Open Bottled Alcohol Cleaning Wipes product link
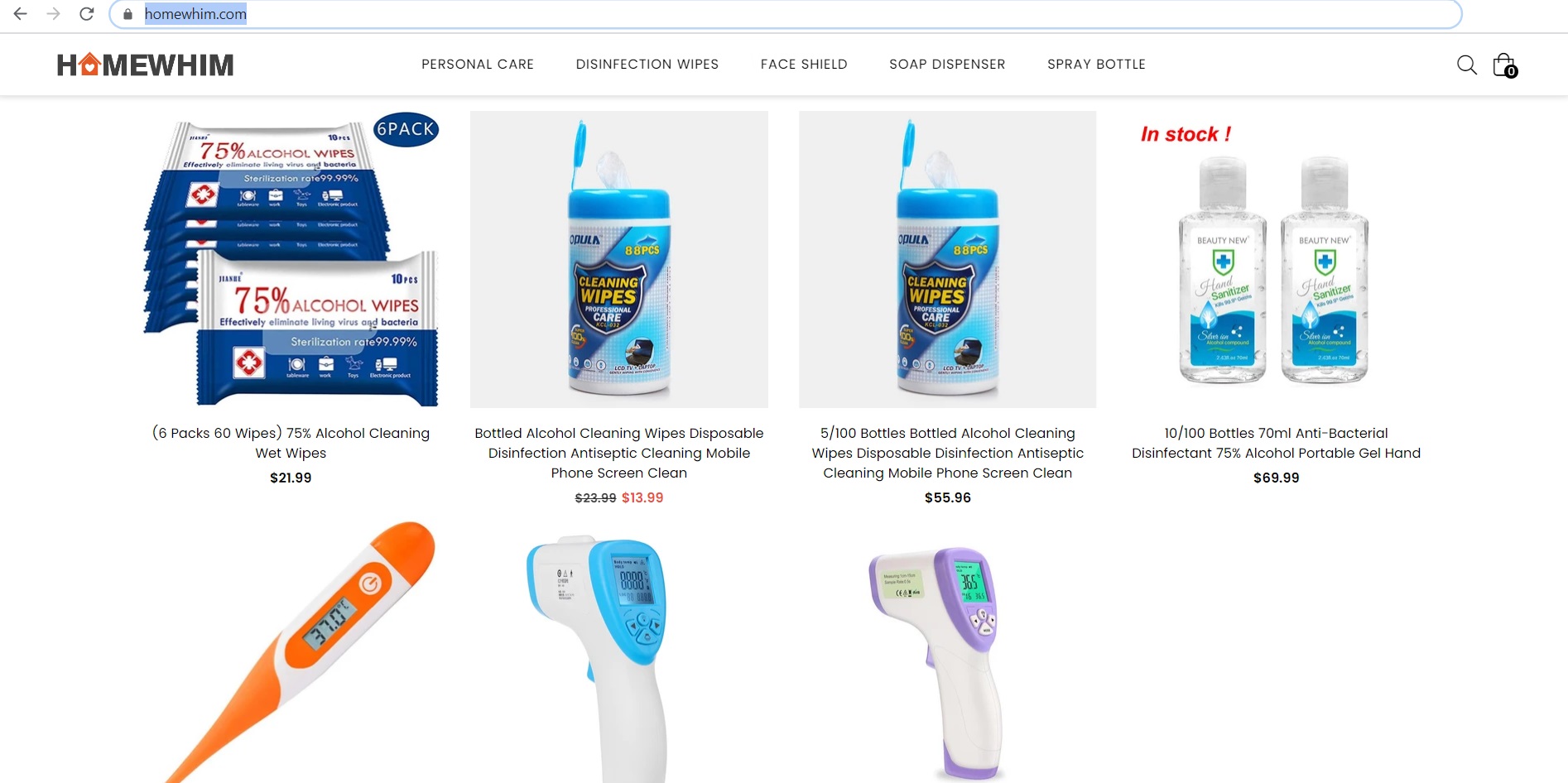The image size is (1568, 783). click(x=619, y=453)
